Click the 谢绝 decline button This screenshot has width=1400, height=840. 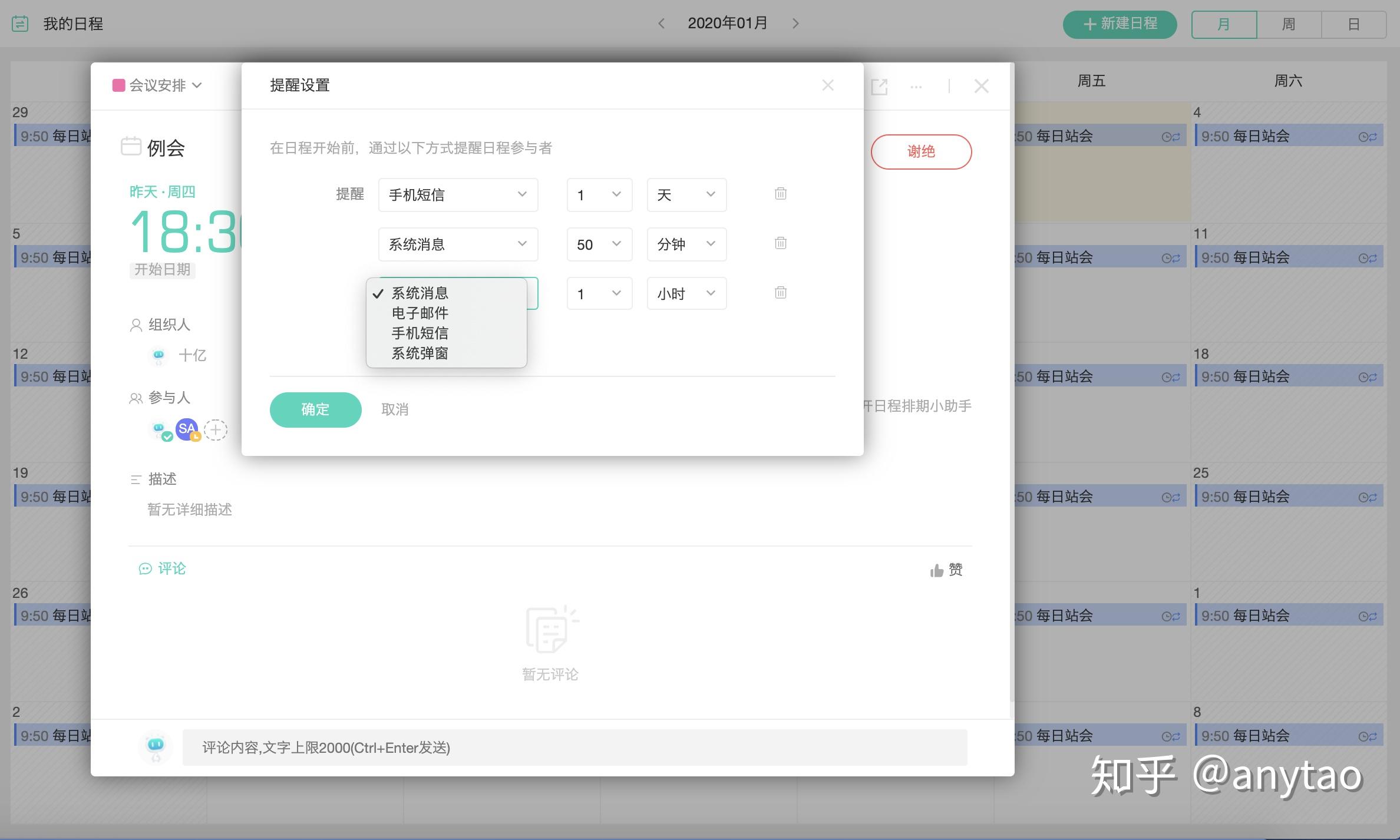[921, 152]
